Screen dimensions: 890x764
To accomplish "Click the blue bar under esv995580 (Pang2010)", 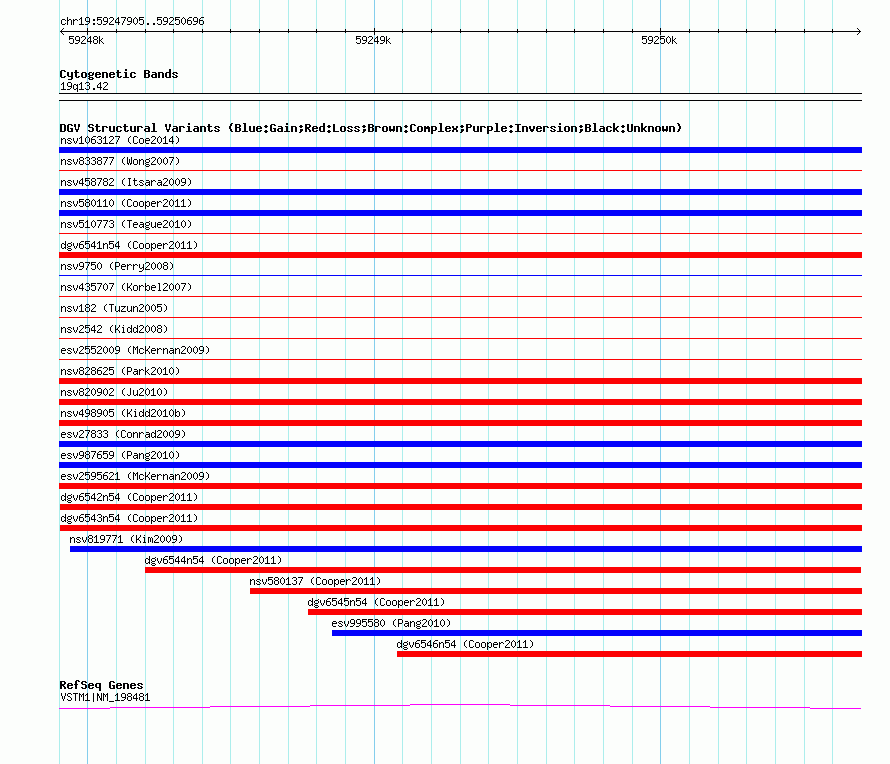I will [596, 633].
